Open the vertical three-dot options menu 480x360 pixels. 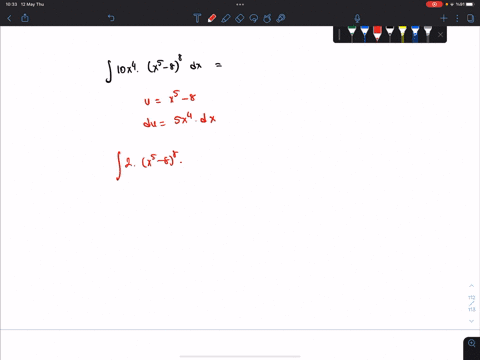click(x=457, y=18)
